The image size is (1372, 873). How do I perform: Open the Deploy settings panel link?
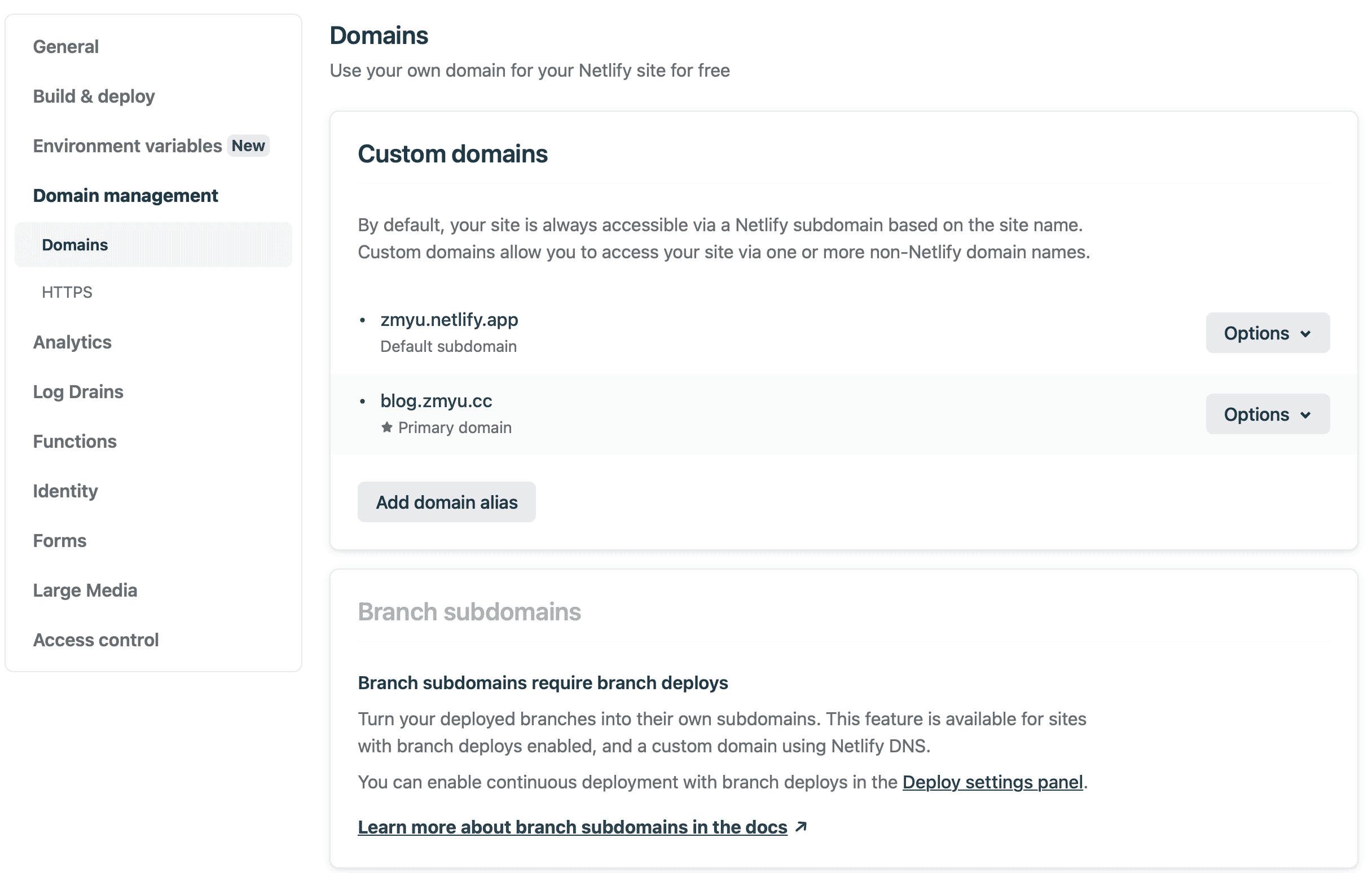point(992,782)
